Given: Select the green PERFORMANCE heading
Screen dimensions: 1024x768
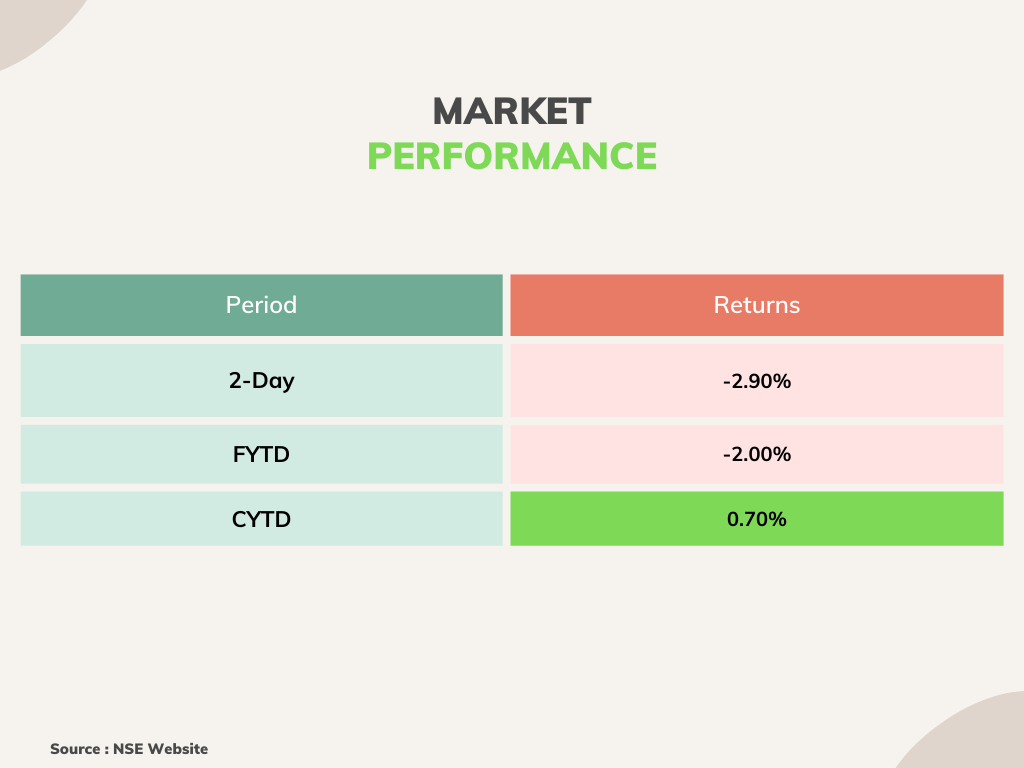Looking at the screenshot, I should click(x=512, y=157).
